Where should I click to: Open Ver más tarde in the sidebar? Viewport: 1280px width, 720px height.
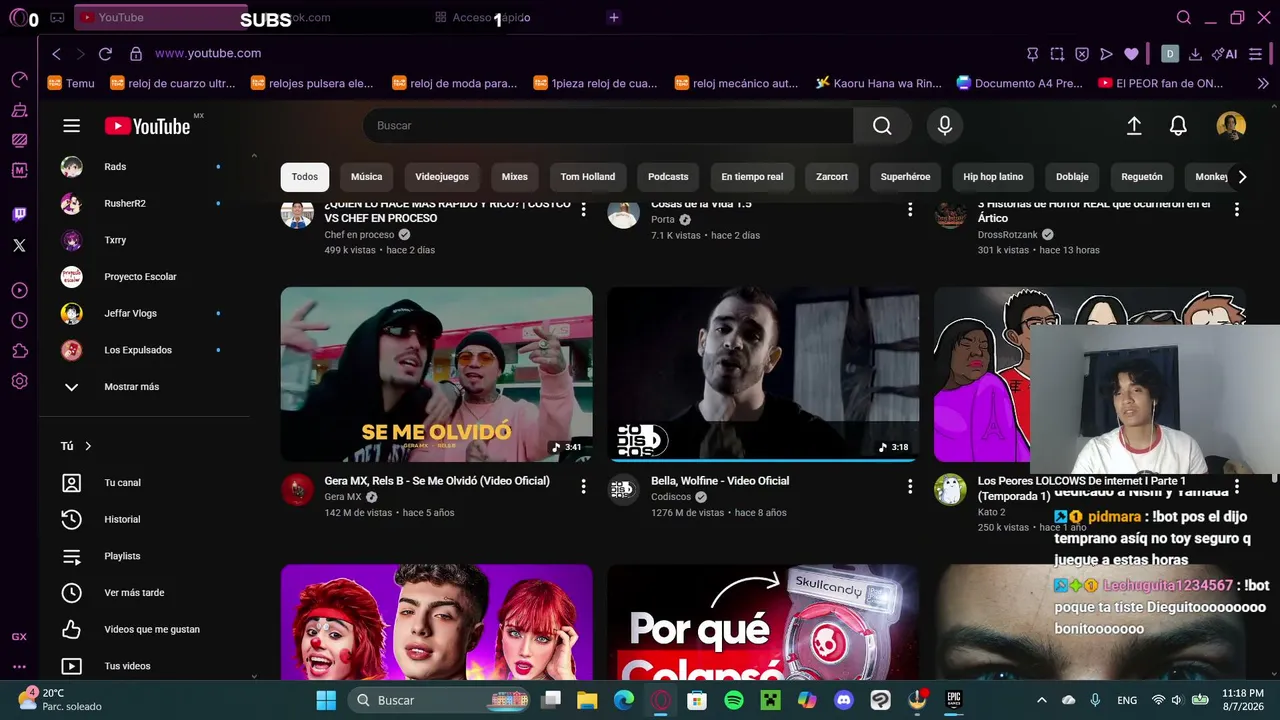click(x=143, y=593)
